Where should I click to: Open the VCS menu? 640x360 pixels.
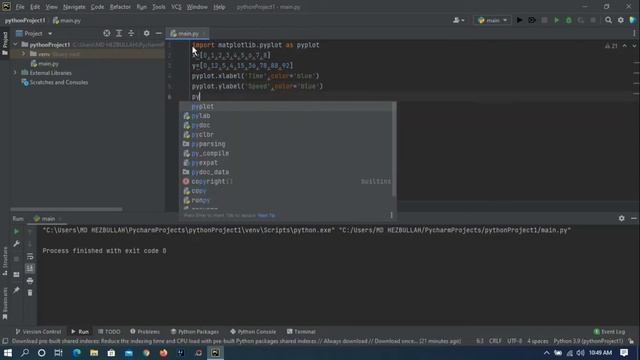click(176, 7)
